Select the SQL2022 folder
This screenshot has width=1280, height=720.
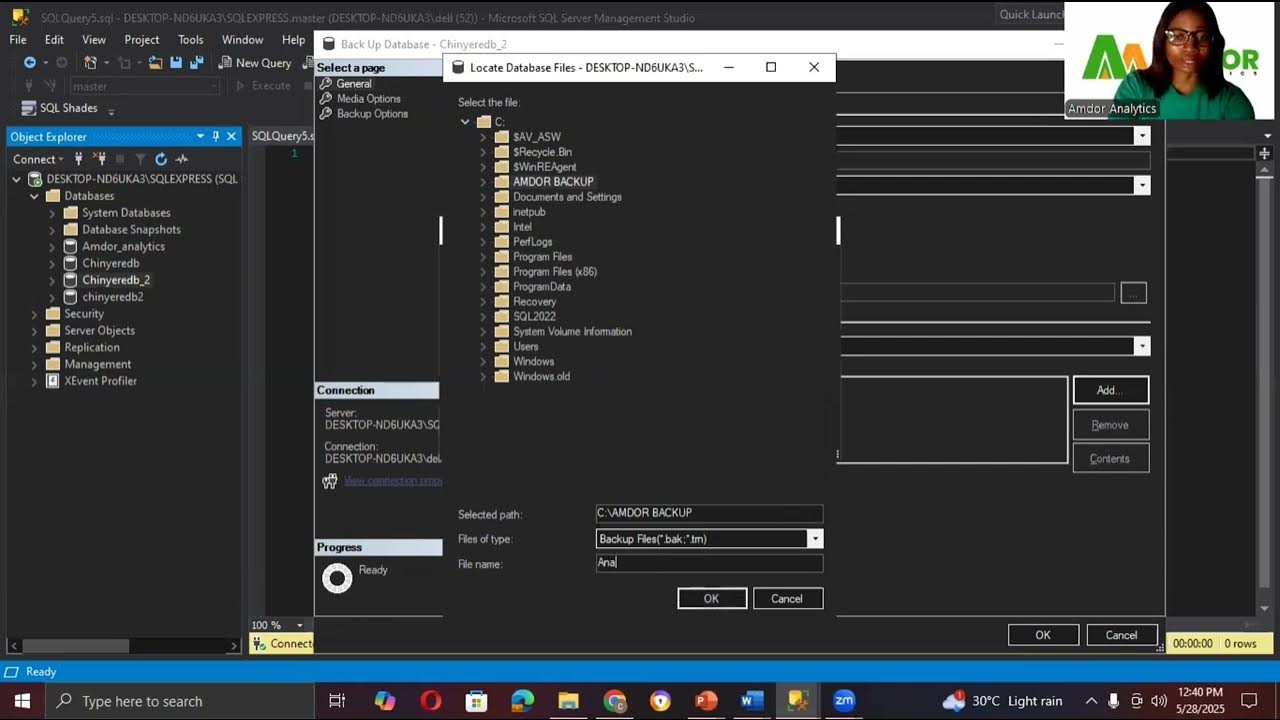[534, 317]
